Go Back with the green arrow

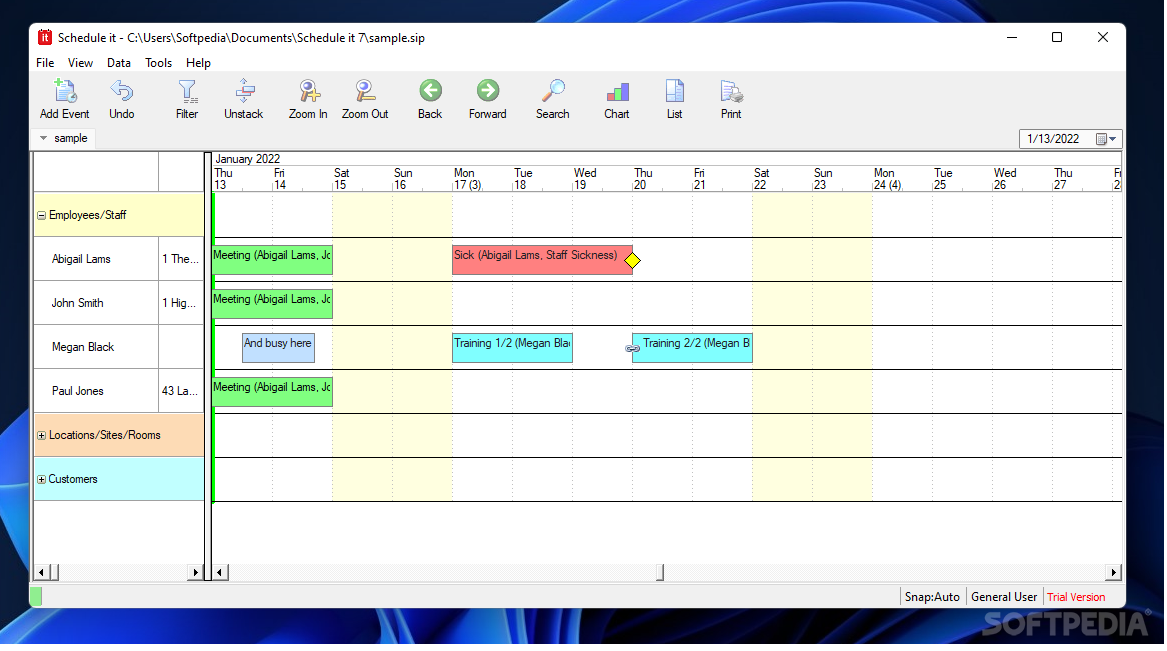tap(430, 91)
